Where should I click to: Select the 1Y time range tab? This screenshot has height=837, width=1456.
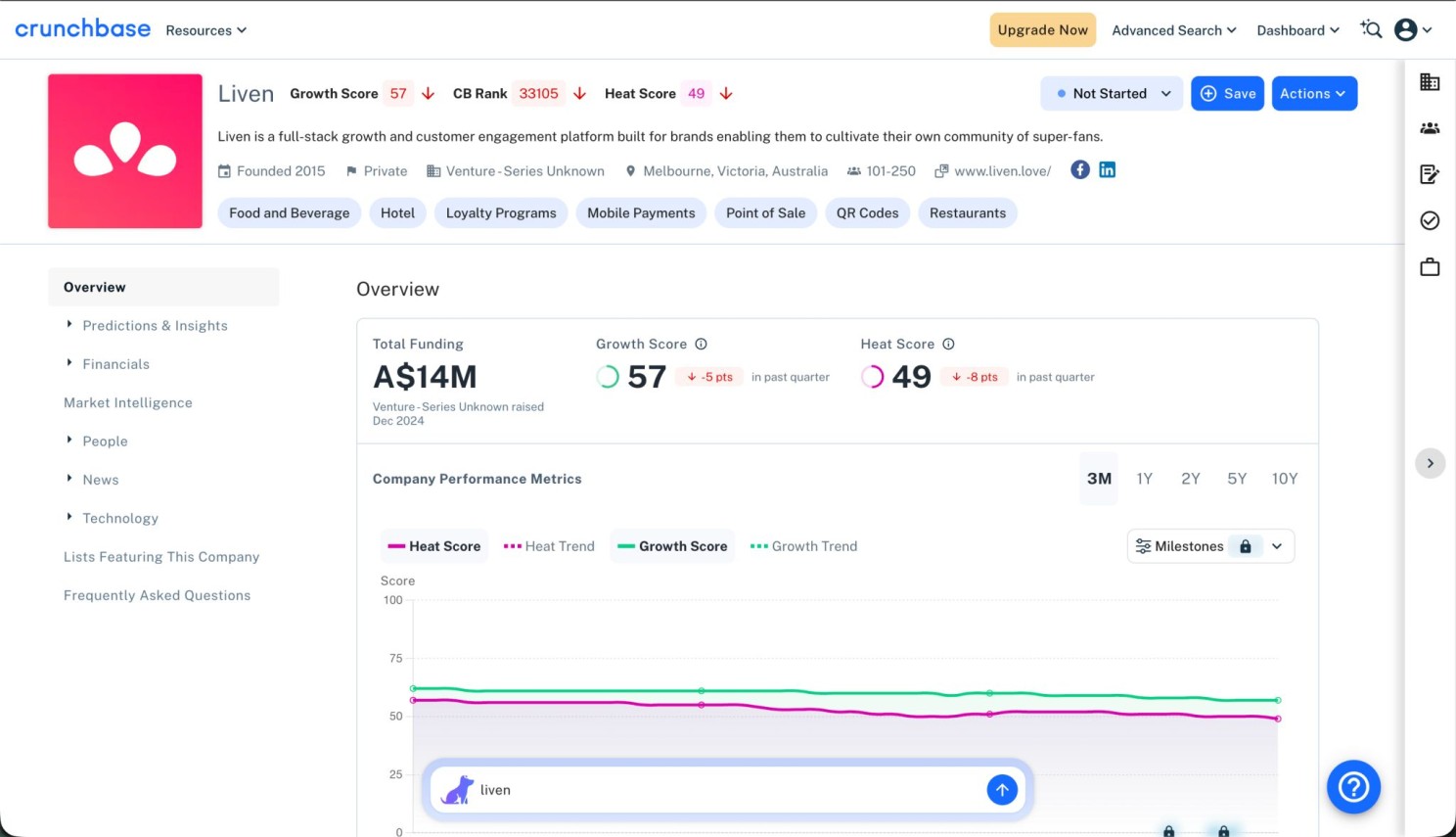(1145, 479)
